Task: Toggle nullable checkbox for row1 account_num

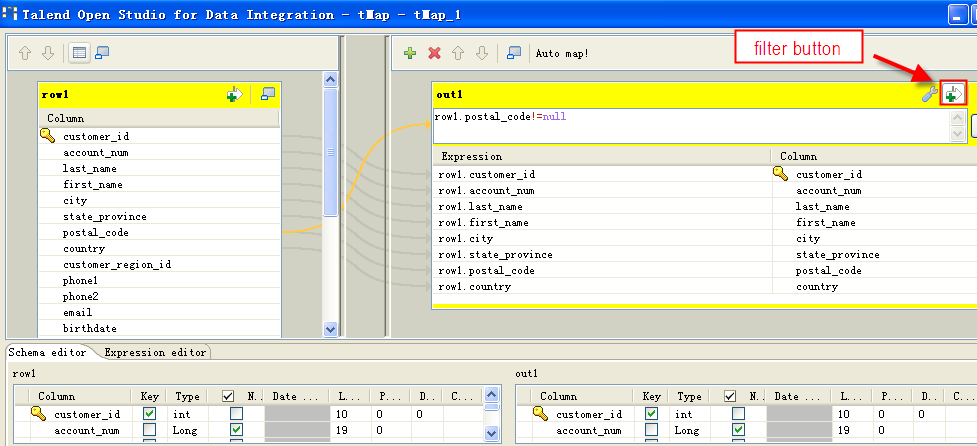Action: pos(236,430)
